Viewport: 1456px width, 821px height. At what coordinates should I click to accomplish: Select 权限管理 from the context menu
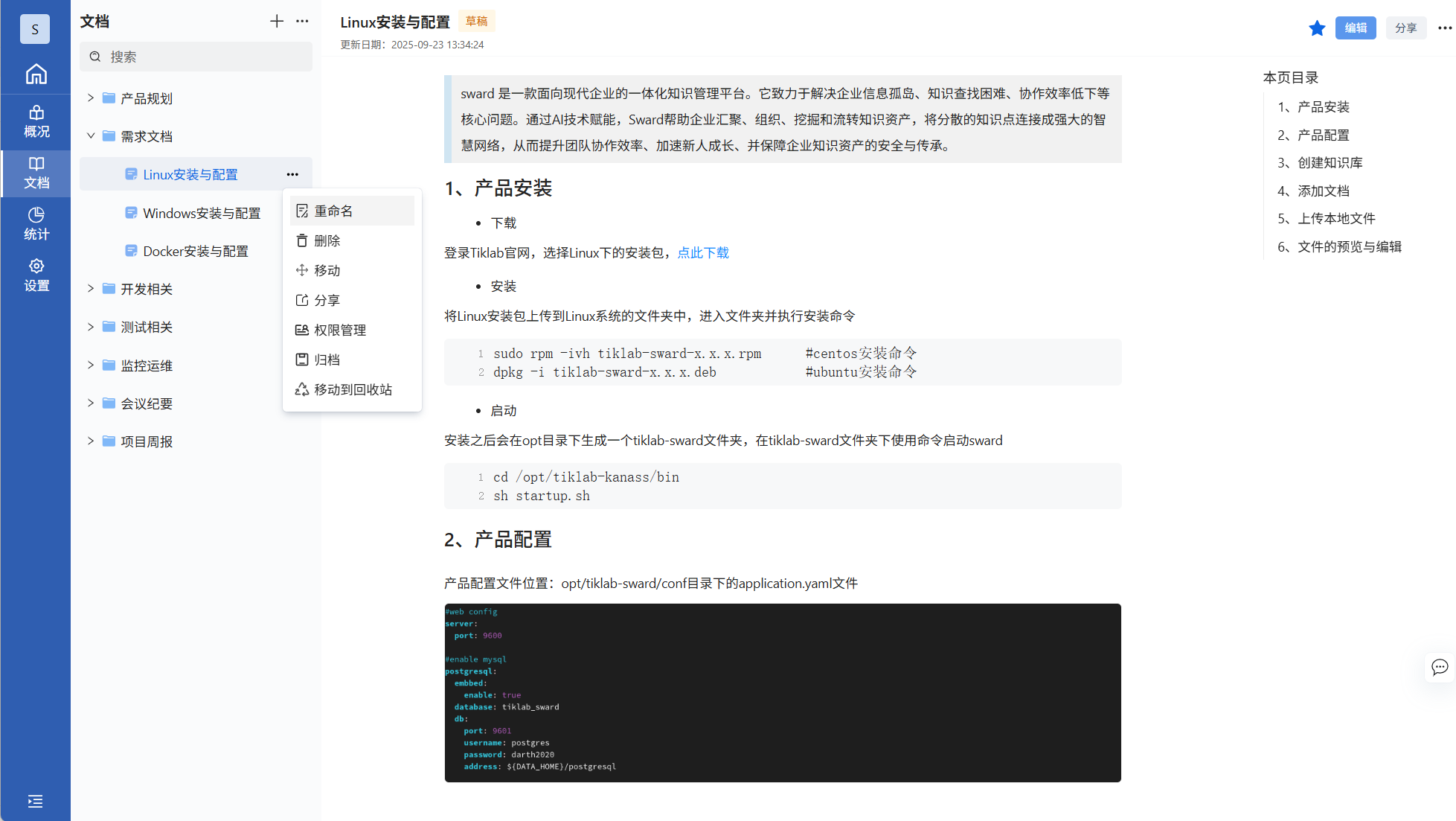click(x=339, y=330)
